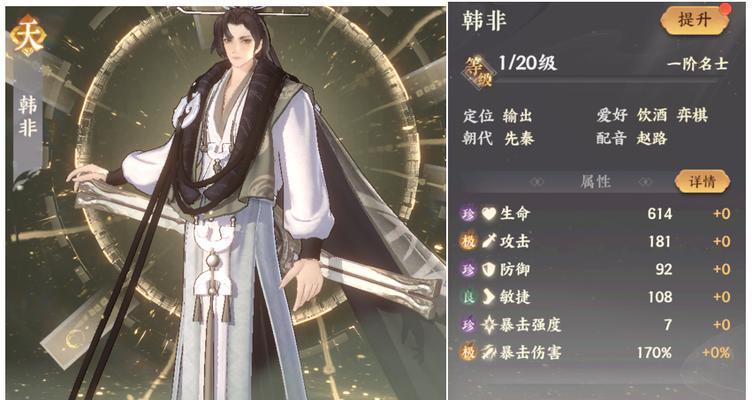
Task: Open the 详情 attribute details button
Action: (703, 182)
